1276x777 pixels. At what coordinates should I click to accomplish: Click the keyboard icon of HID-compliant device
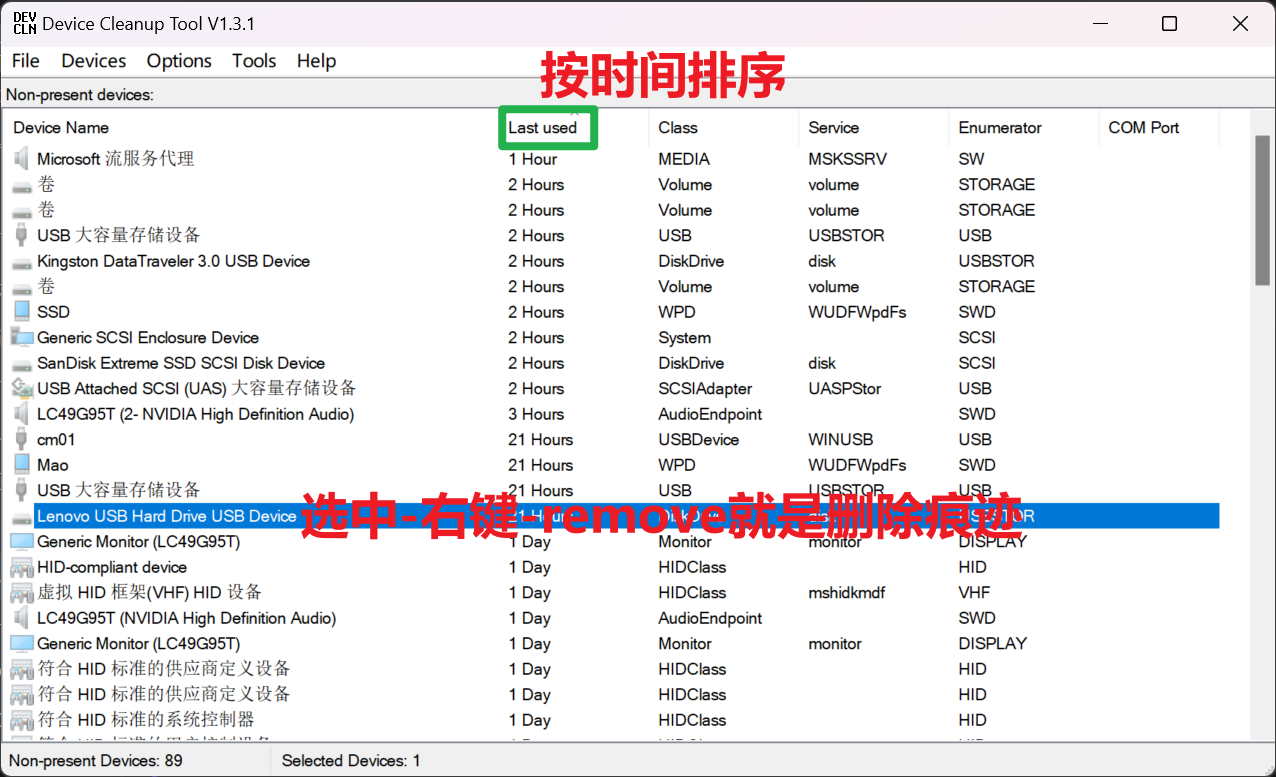(x=21, y=567)
